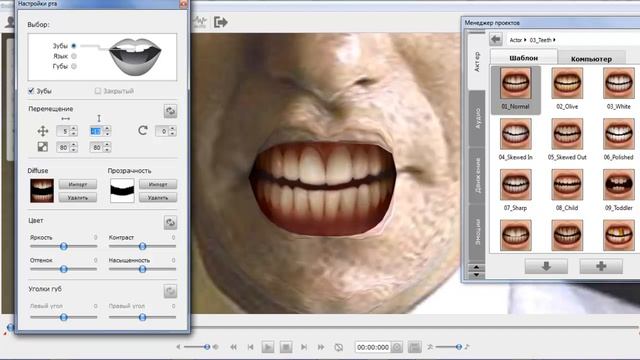This screenshot has height=360, width=640.
Task: Add item with the plus button
Action: (x=601, y=267)
